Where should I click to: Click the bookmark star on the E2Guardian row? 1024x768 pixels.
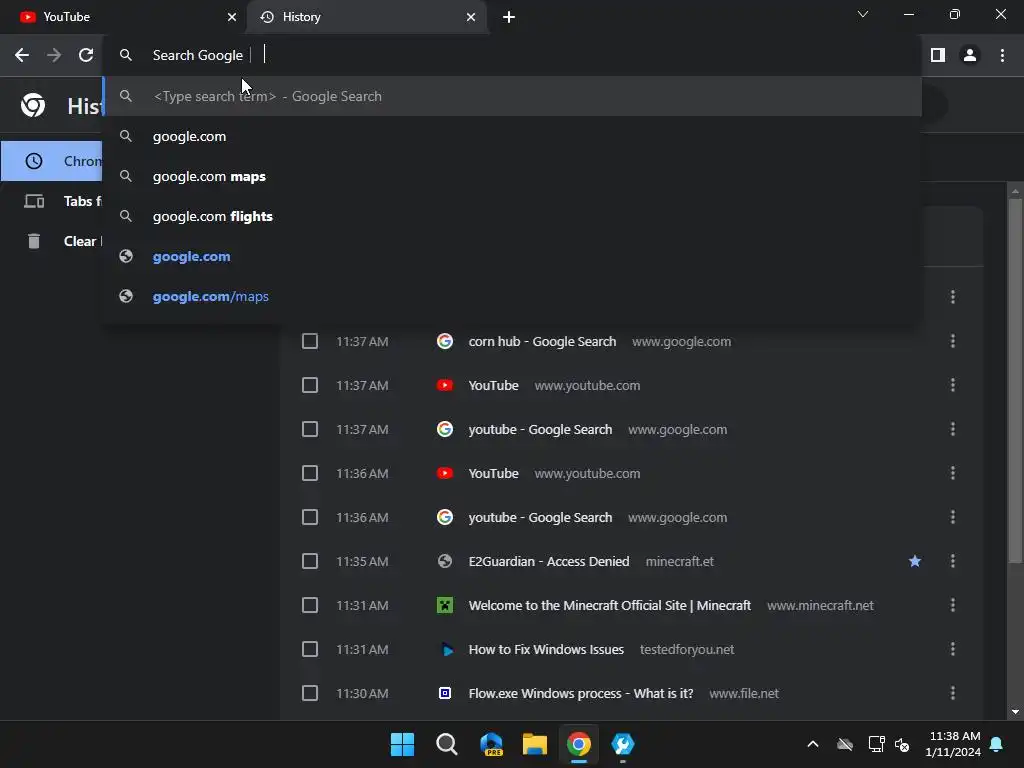coord(914,561)
